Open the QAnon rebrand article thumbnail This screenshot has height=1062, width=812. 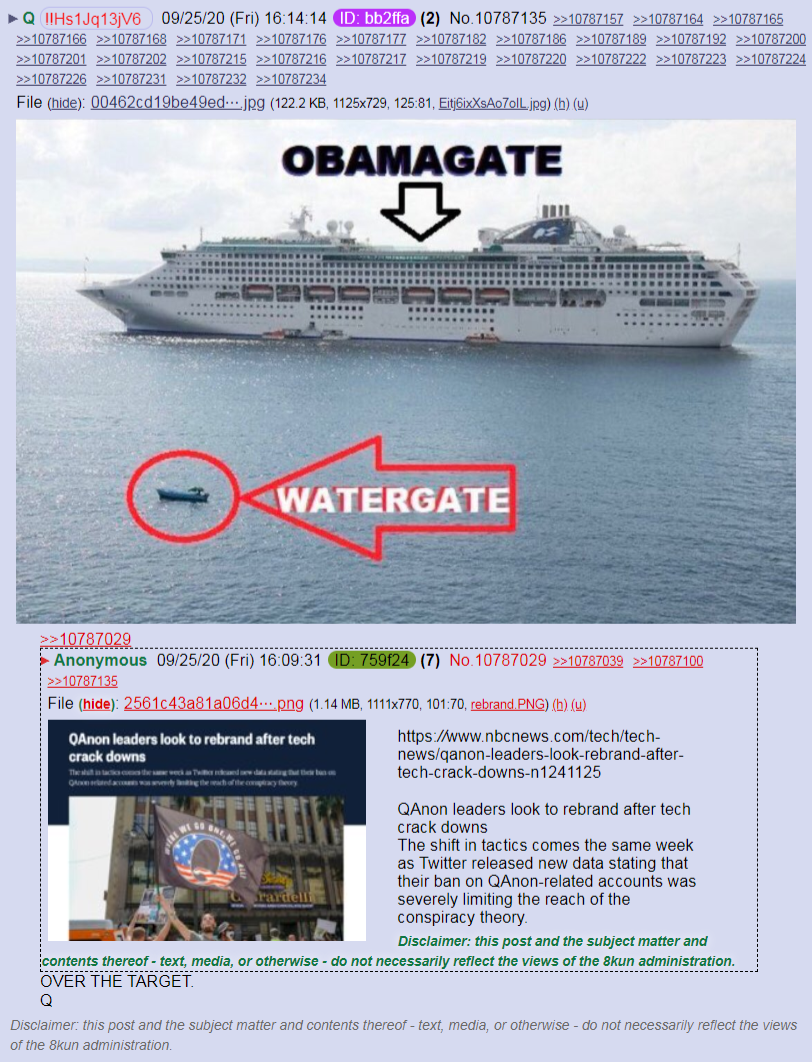tap(207, 830)
